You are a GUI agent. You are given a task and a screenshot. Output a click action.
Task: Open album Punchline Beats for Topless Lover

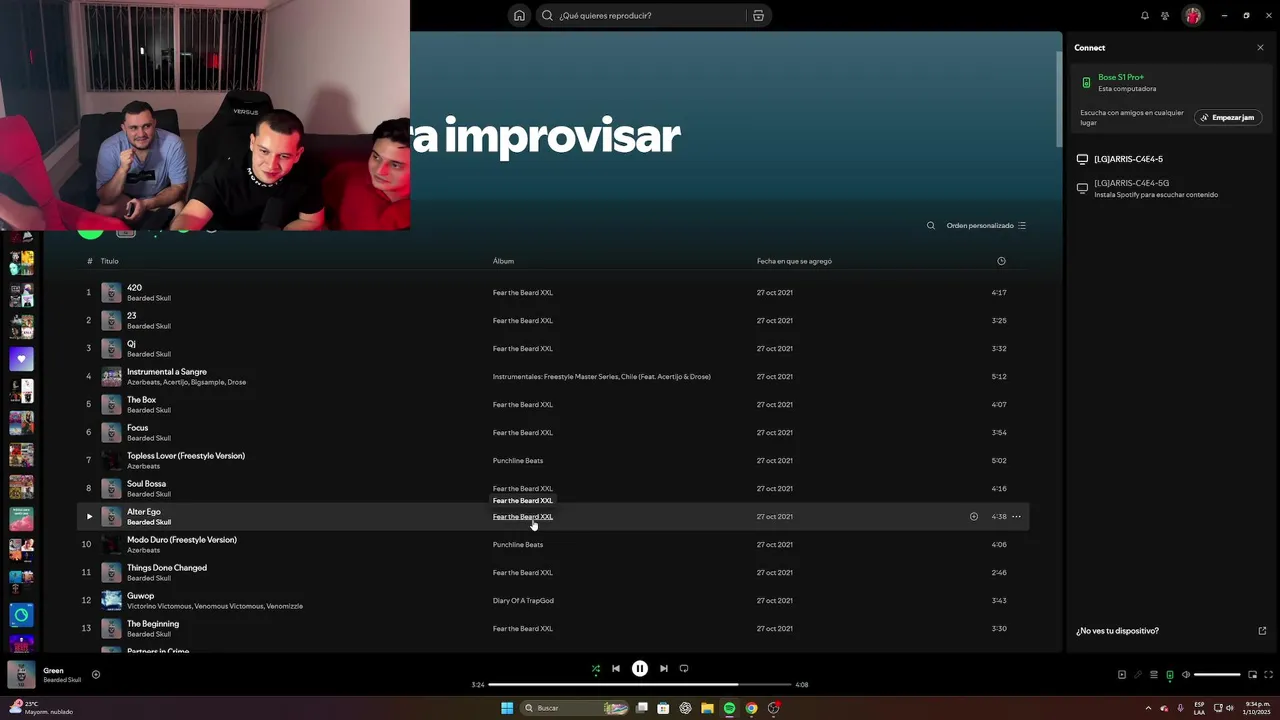click(518, 461)
